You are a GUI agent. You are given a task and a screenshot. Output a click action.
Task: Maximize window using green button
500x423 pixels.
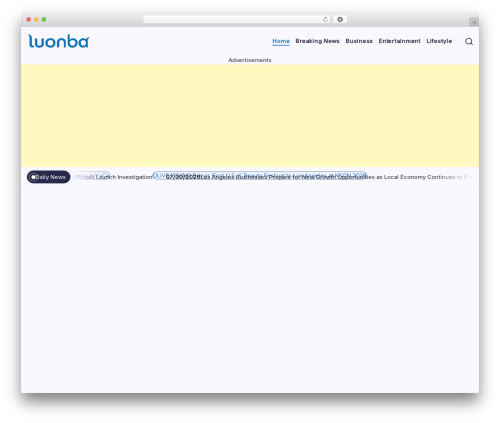pos(44,20)
